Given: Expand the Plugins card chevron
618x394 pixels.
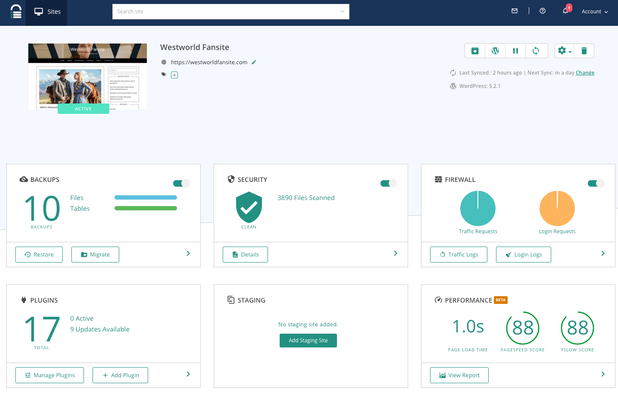Looking at the screenshot, I should 188,374.
